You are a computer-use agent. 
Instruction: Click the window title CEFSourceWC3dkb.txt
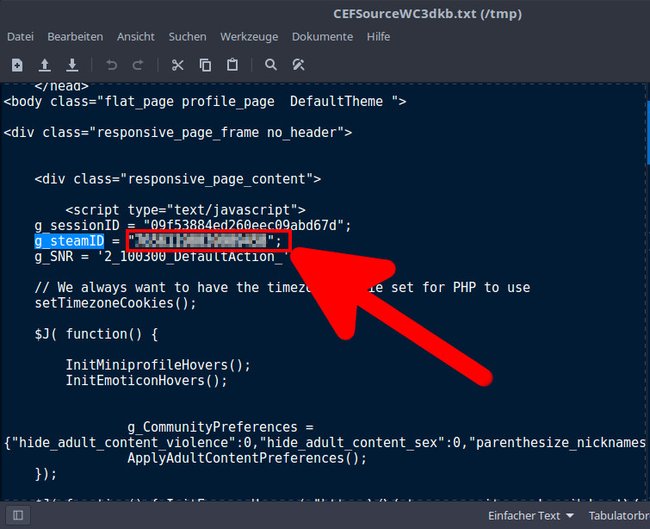tap(427, 14)
